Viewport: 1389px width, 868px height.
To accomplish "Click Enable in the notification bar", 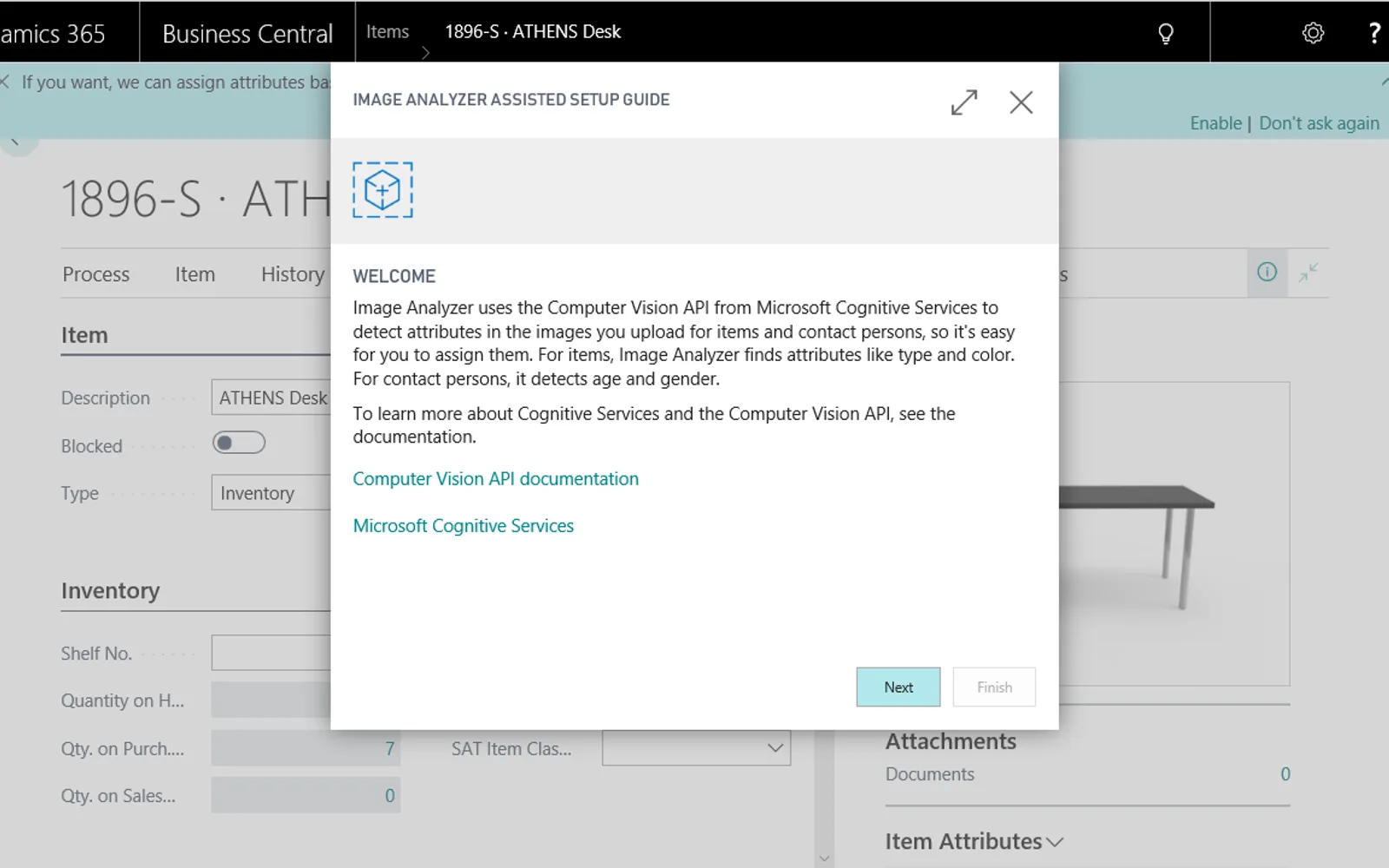I will click(x=1215, y=123).
